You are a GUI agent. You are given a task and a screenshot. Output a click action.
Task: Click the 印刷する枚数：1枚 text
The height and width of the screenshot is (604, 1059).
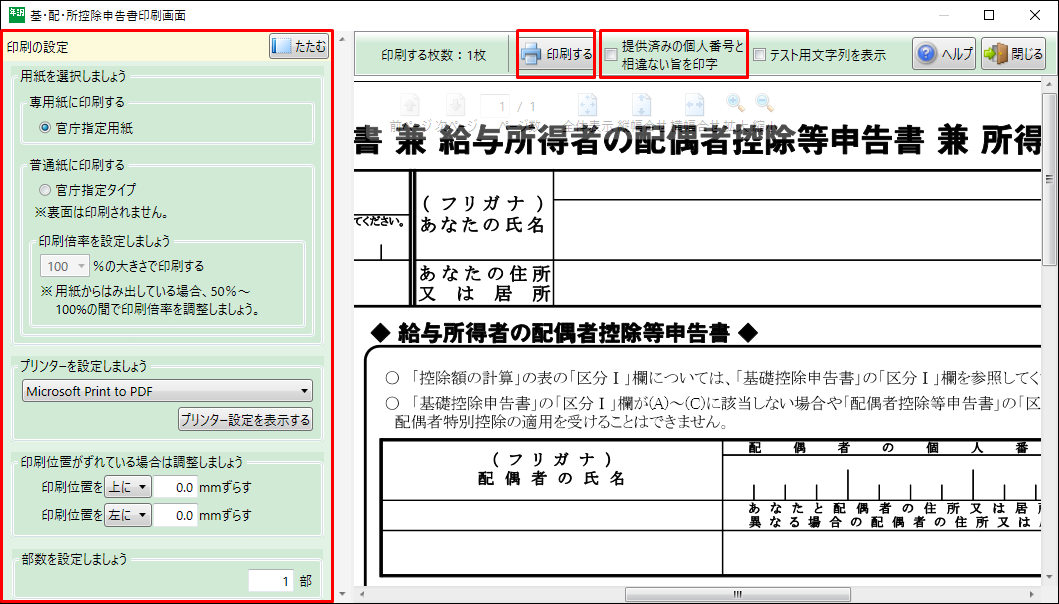coord(433,55)
